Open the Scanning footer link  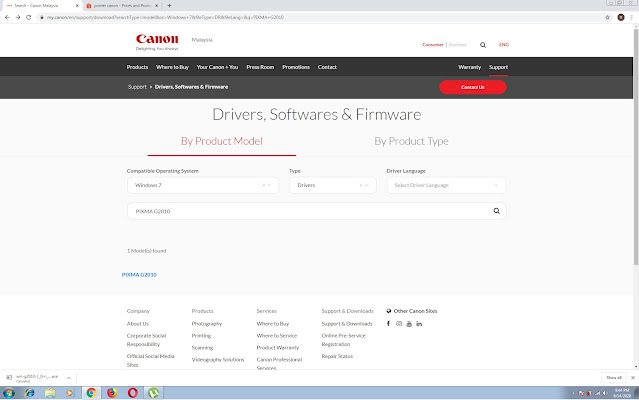(202, 347)
